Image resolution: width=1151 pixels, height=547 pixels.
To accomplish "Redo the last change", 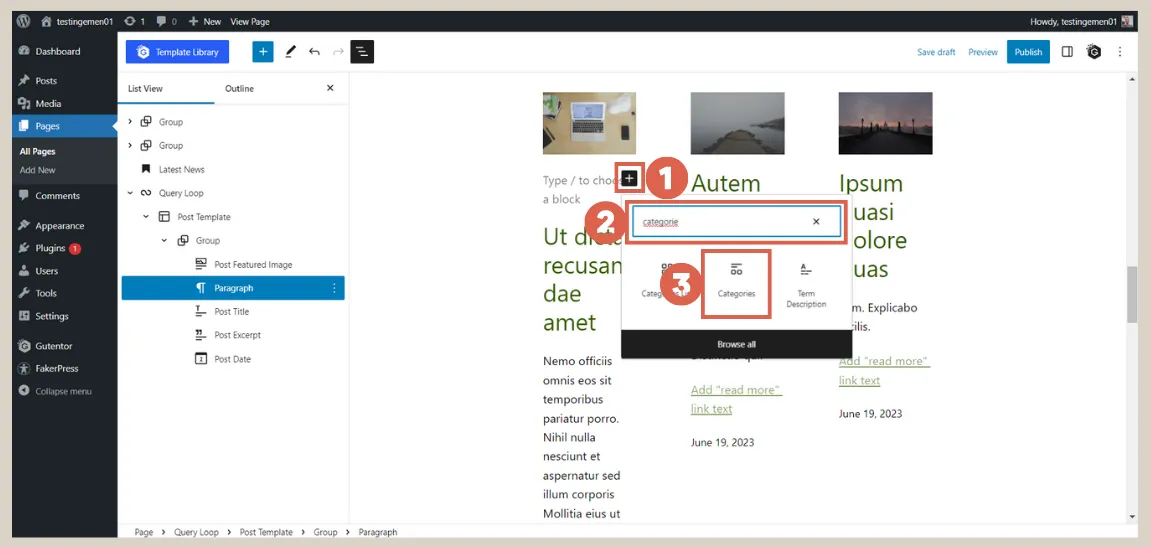I will 338,51.
